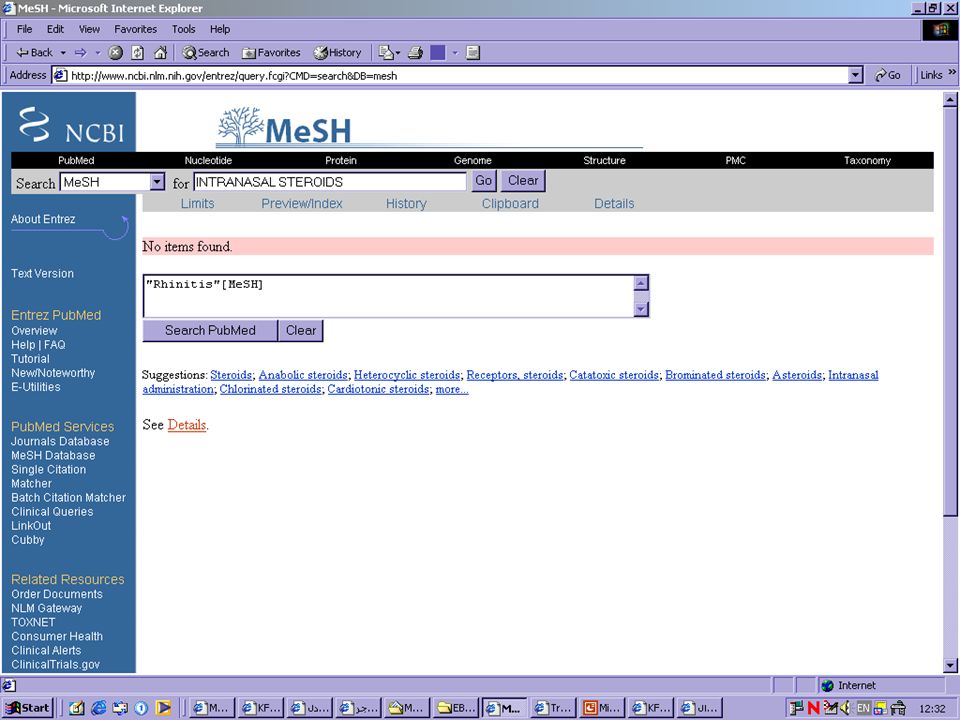The height and width of the screenshot is (720, 960).
Task: Open the Tools menu
Action: (183, 29)
